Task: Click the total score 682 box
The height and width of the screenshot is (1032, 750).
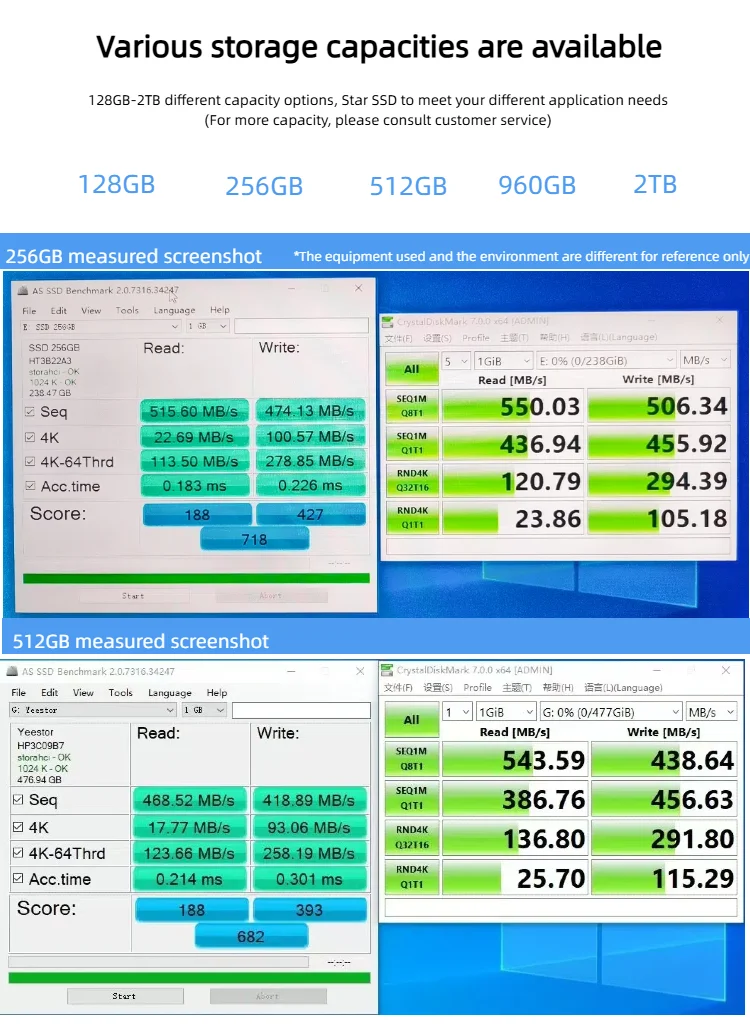Action: coord(251,936)
